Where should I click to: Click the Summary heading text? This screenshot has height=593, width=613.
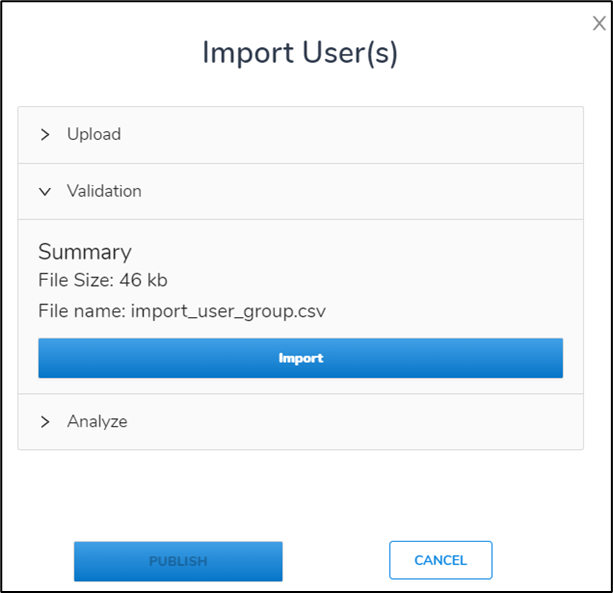click(85, 251)
